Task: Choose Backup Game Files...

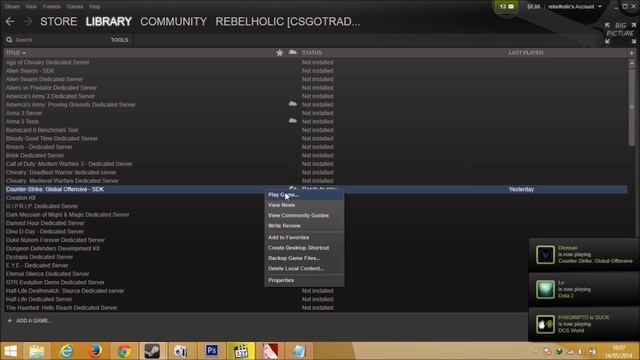Action: [x=304, y=258]
